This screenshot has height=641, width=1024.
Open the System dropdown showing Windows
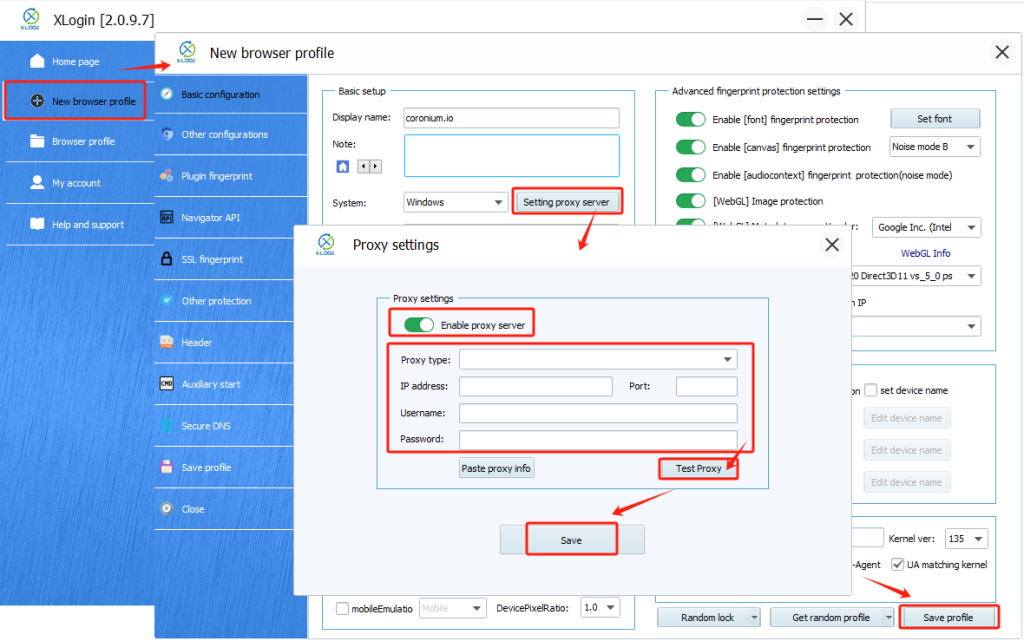(455, 202)
